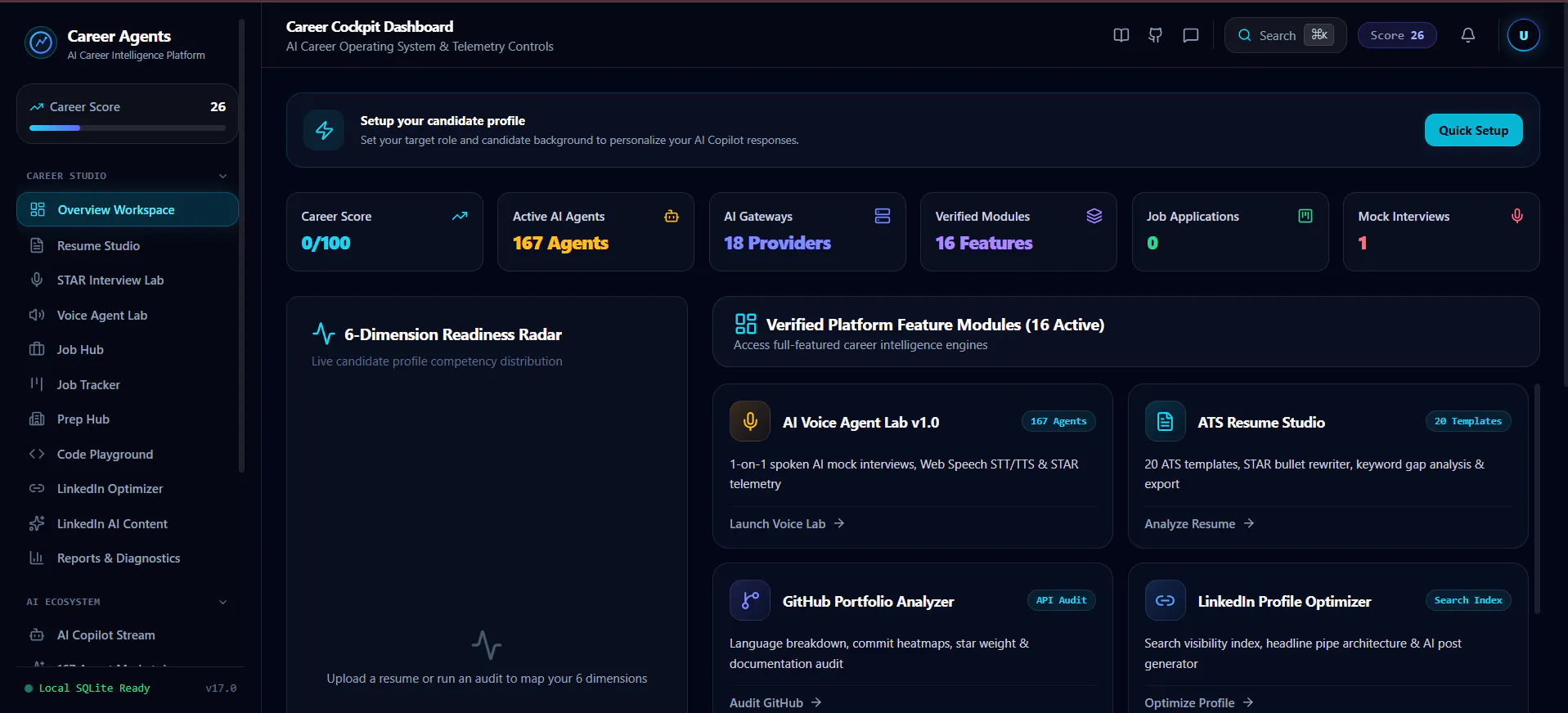Click the GitHub Portfolio Analyzer branch icon
The width and height of the screenshot is (1568, 713).
[750, 600]
